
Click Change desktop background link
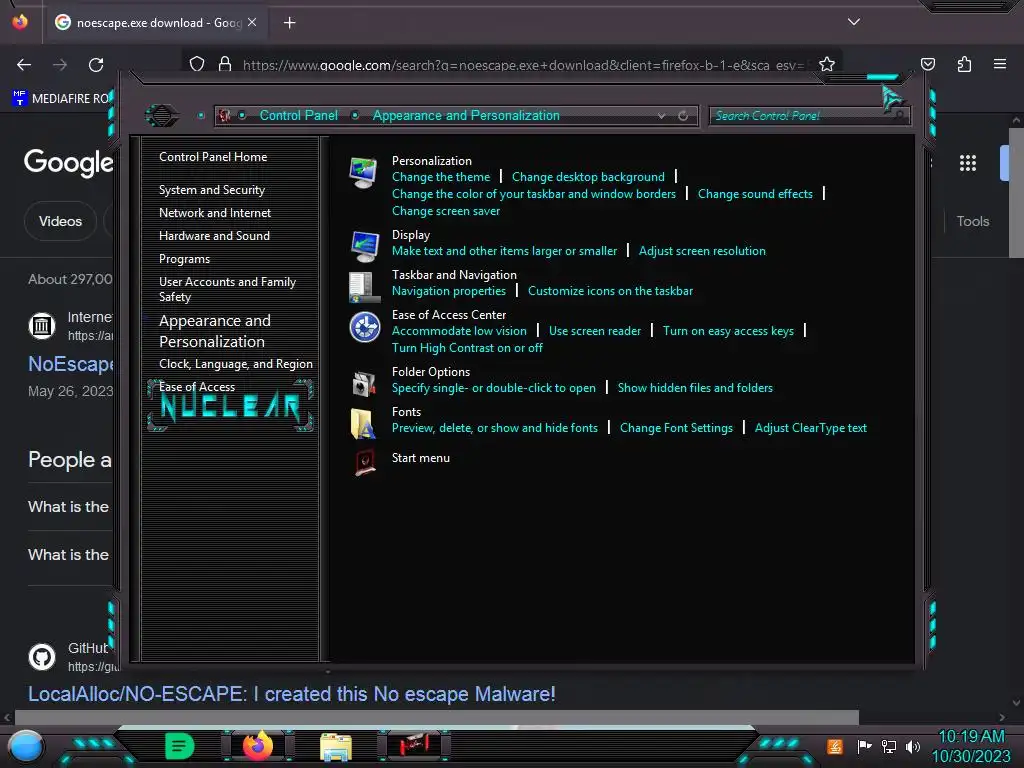coord(588,177)
